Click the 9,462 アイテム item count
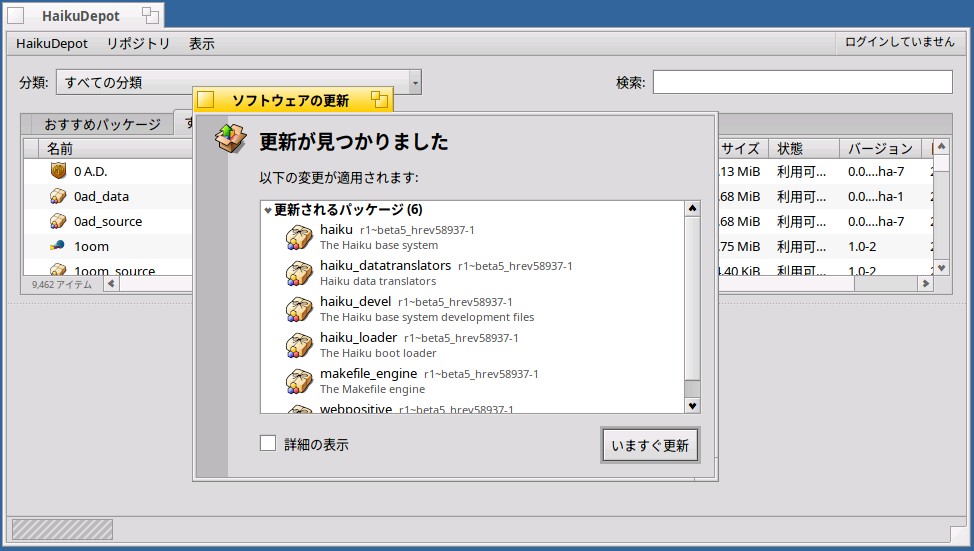The height and width of the screenshot is (551, 974). pyautogui.click(x=61, y=285)
